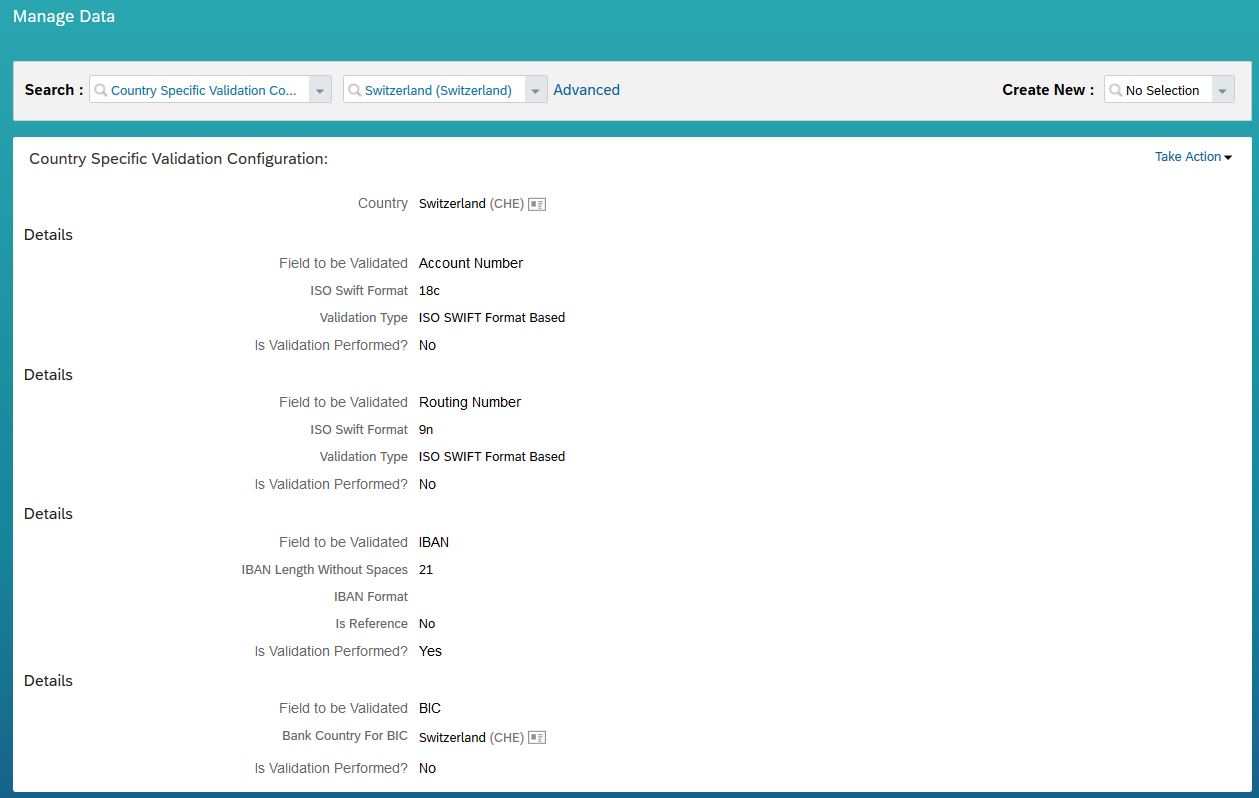Click the Bank Country For BIC label
The image size is (1259, 798).
click(x=345, y=736)
